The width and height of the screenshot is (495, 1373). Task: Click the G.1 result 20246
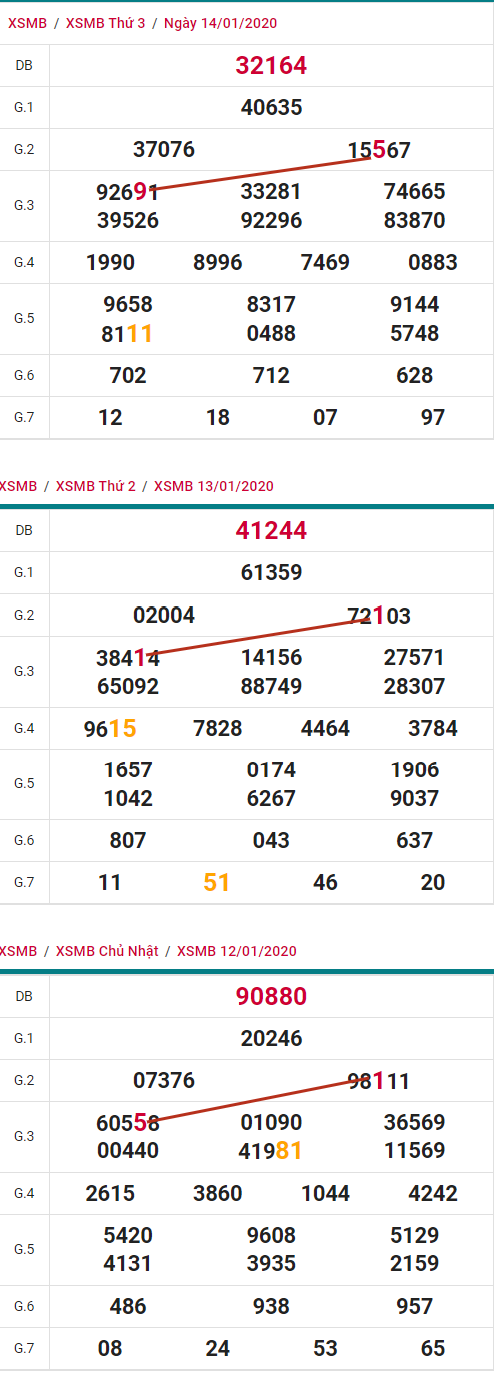(271, 1038)
